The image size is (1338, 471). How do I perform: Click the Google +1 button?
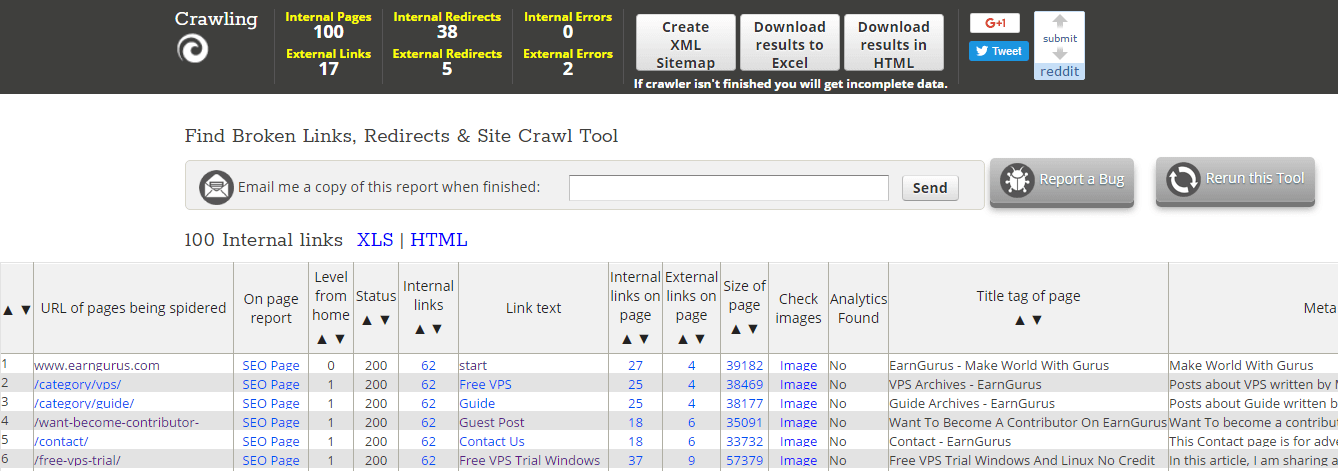click(x=994, y=23)
